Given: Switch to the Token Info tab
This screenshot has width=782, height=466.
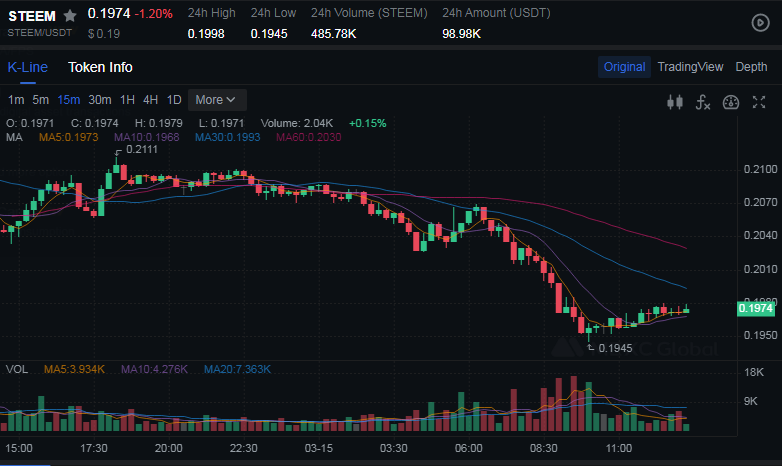Looking at the screenshot, I should pyautogui.click(x=100, y=67).
